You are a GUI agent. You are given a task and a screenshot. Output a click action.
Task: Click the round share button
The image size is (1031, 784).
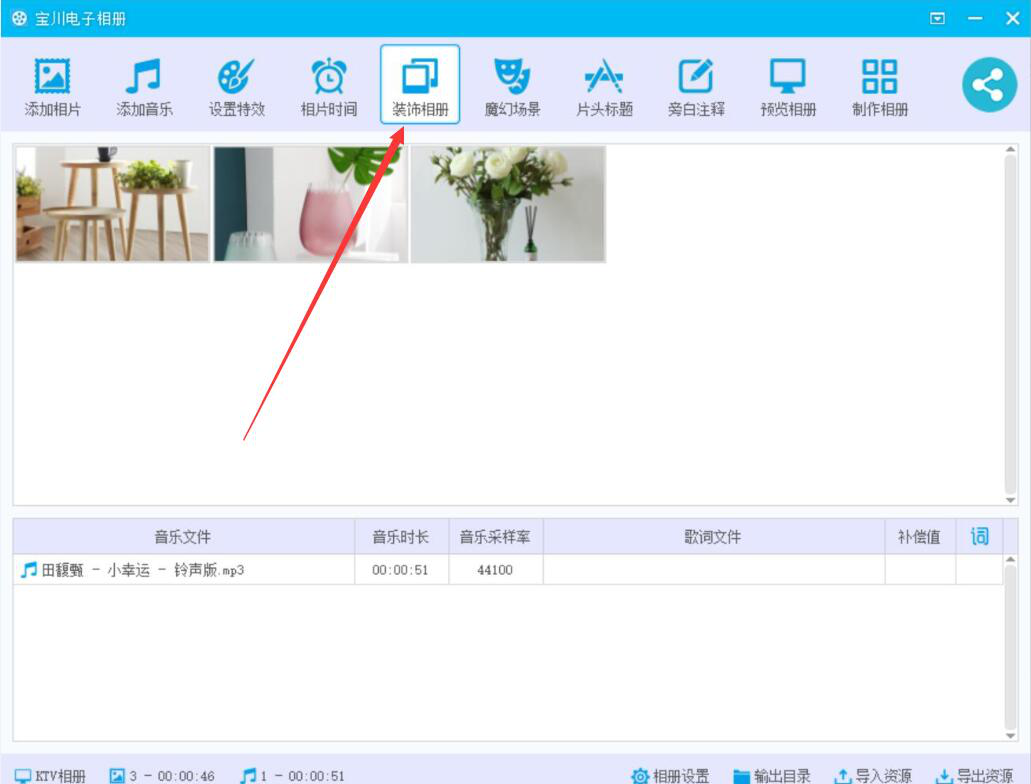pos(989,85)
